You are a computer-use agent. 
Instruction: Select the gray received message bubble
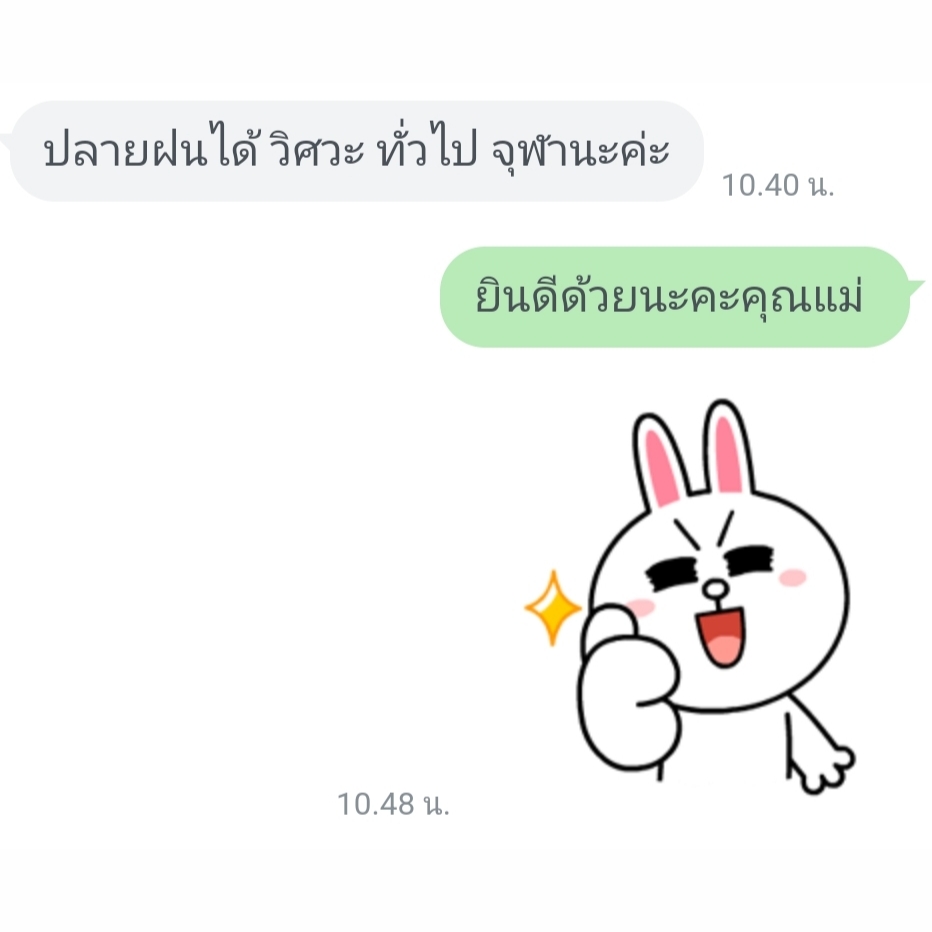click(357, 151)
